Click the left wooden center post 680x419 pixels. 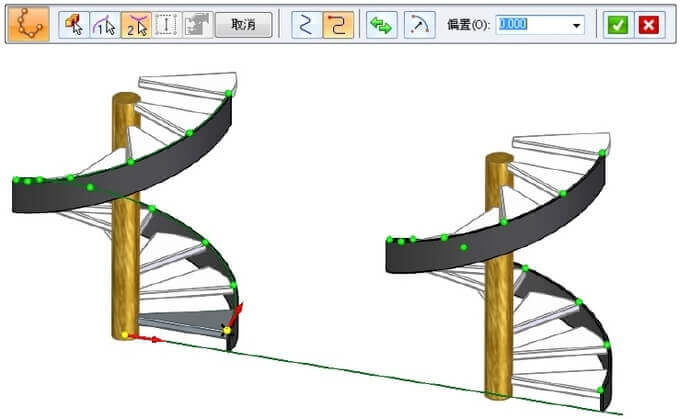126,260
